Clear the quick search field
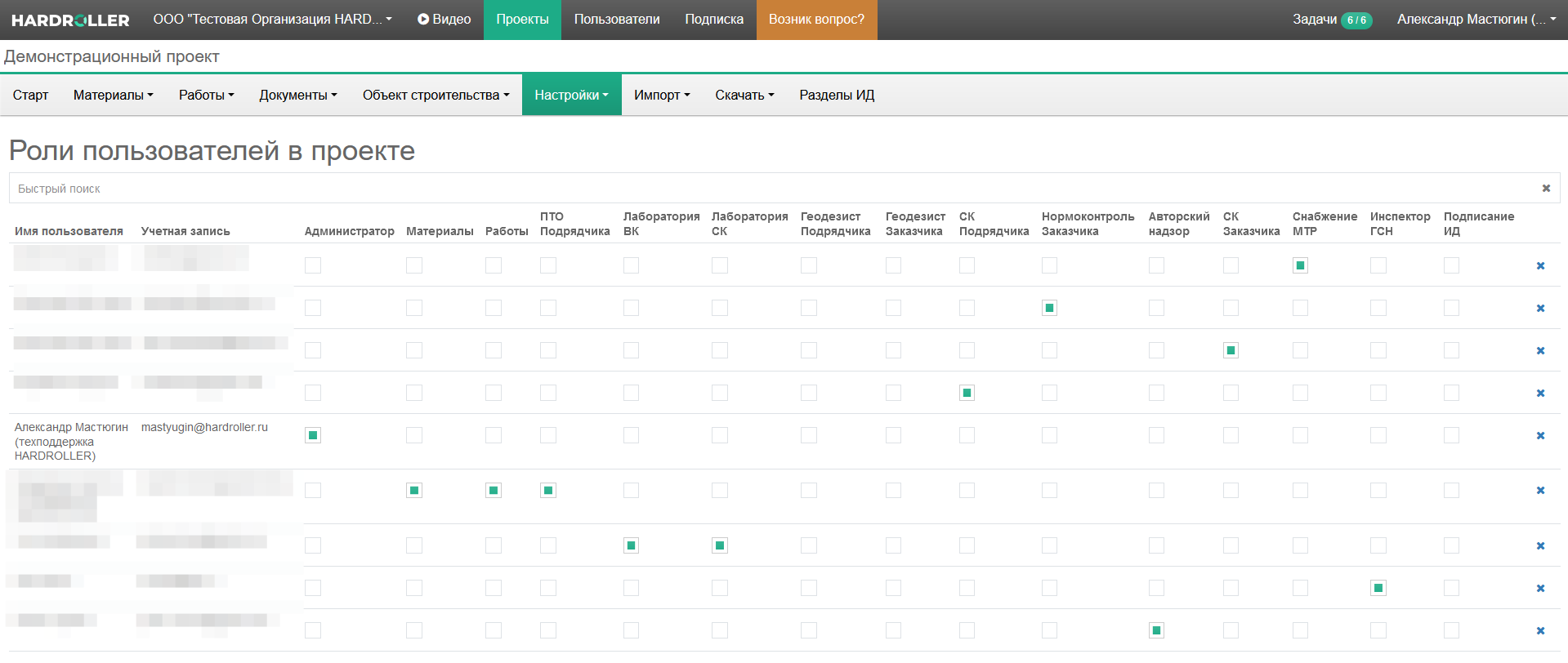This screenshot has width=1568, height=663. (1546, 189)
